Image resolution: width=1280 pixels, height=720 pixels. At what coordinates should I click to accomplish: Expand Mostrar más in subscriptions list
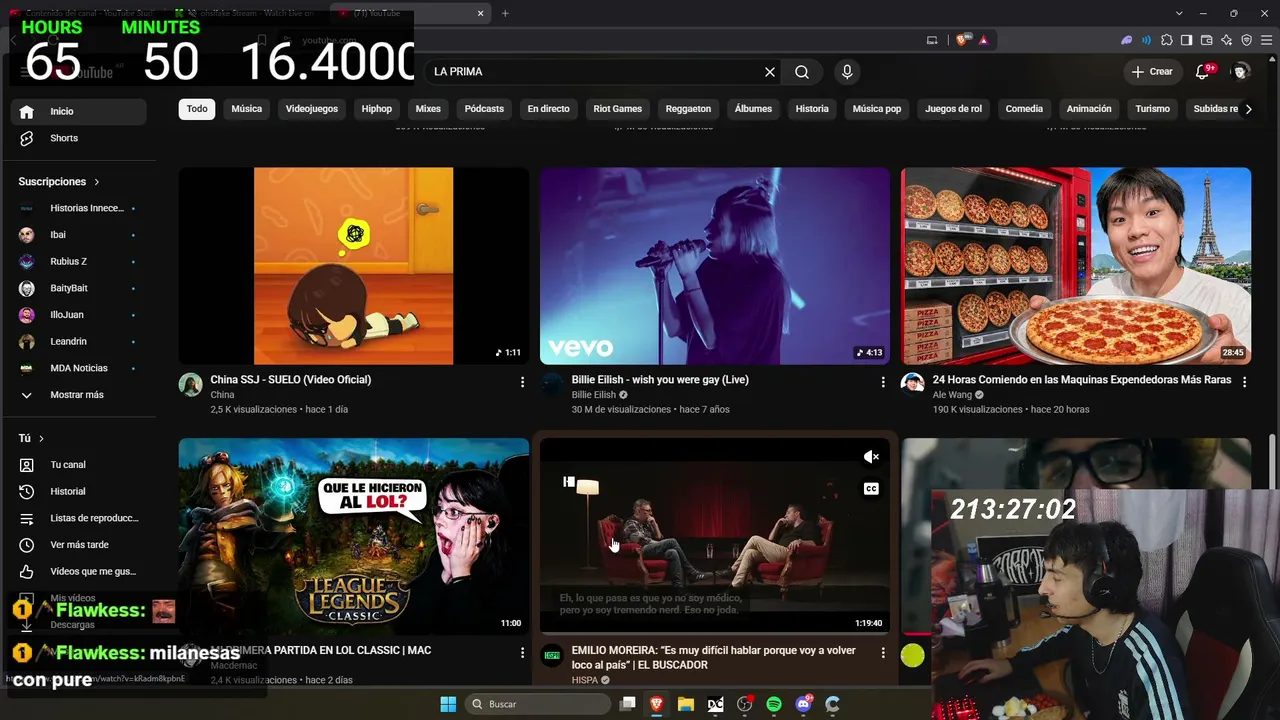[80, 395]
